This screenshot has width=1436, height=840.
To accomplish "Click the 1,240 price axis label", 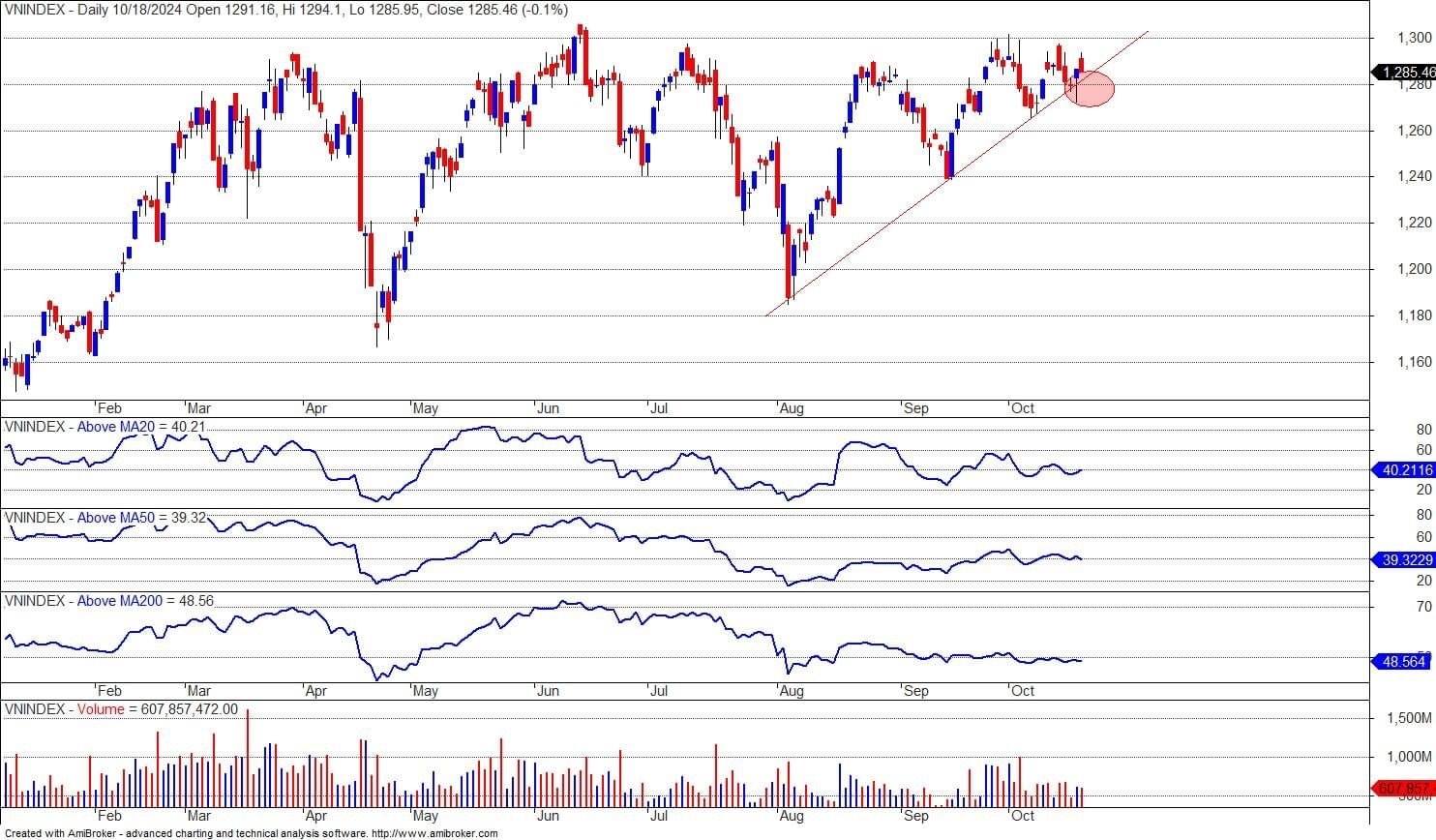I will pos(1414,176).
